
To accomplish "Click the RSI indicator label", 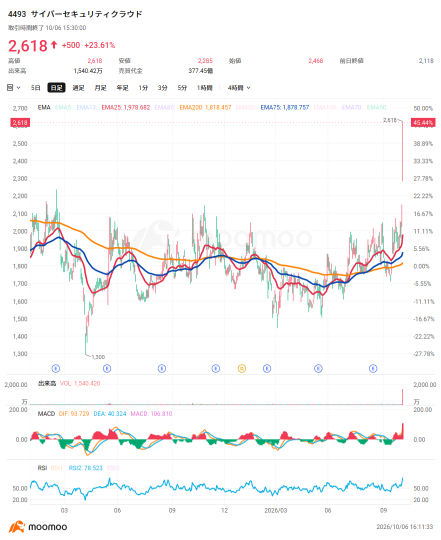I will click(x=42, y=468).
